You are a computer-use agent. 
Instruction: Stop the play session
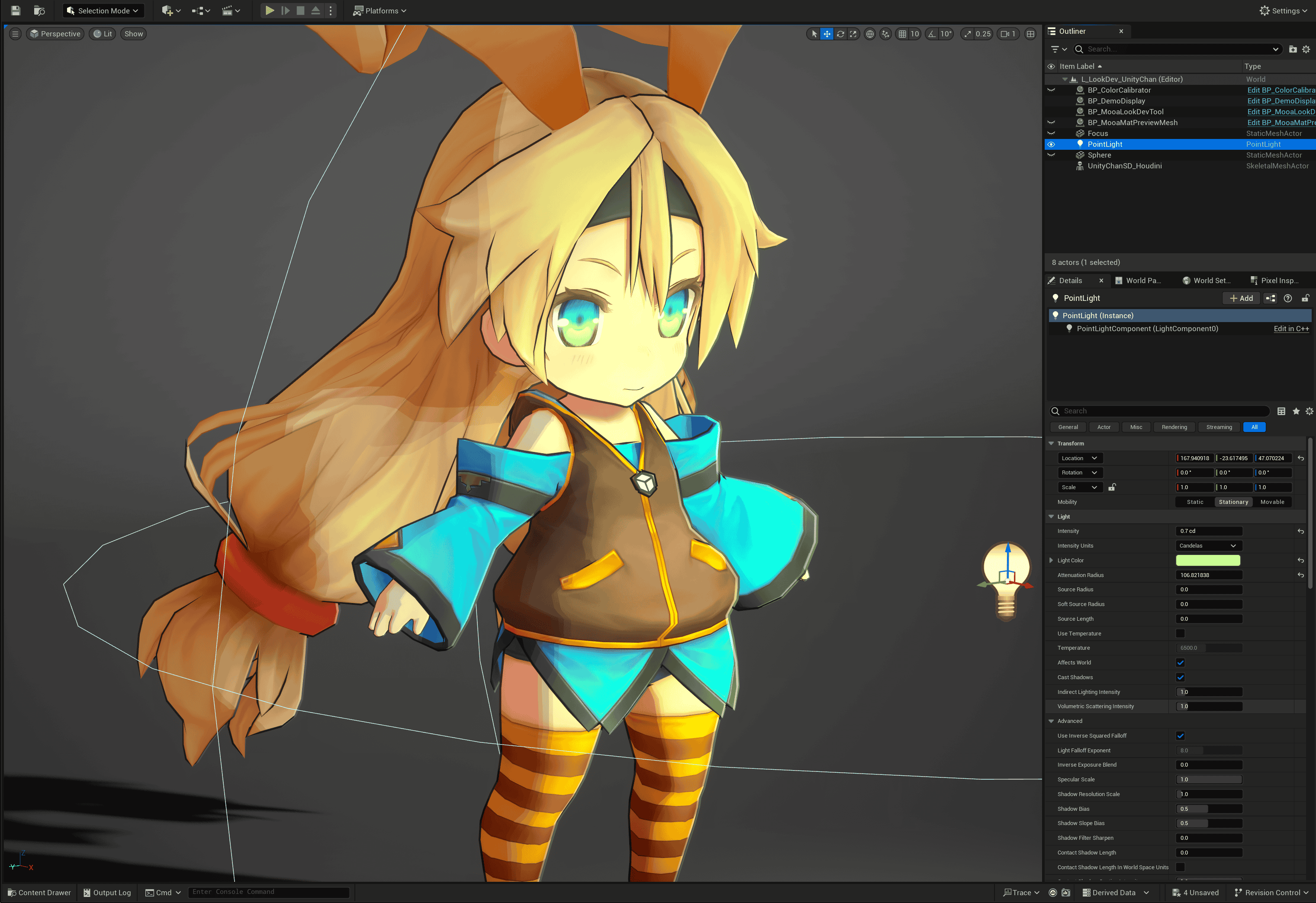[x=301, y=10]
